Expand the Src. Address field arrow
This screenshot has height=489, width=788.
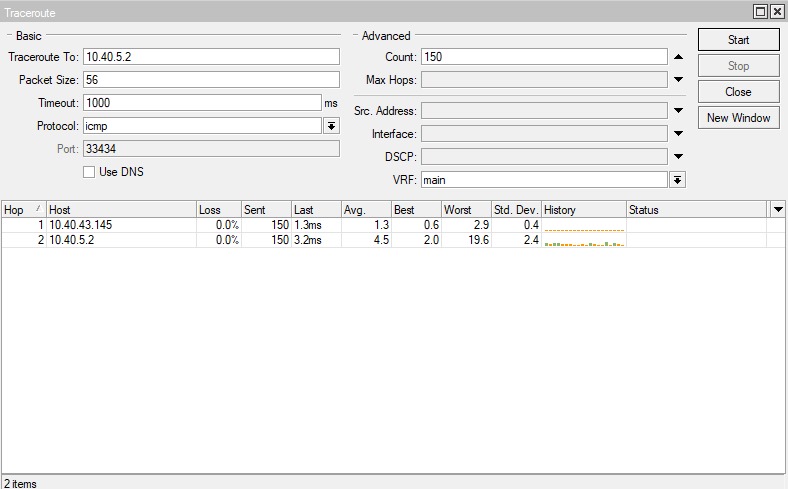click(678, 111)
